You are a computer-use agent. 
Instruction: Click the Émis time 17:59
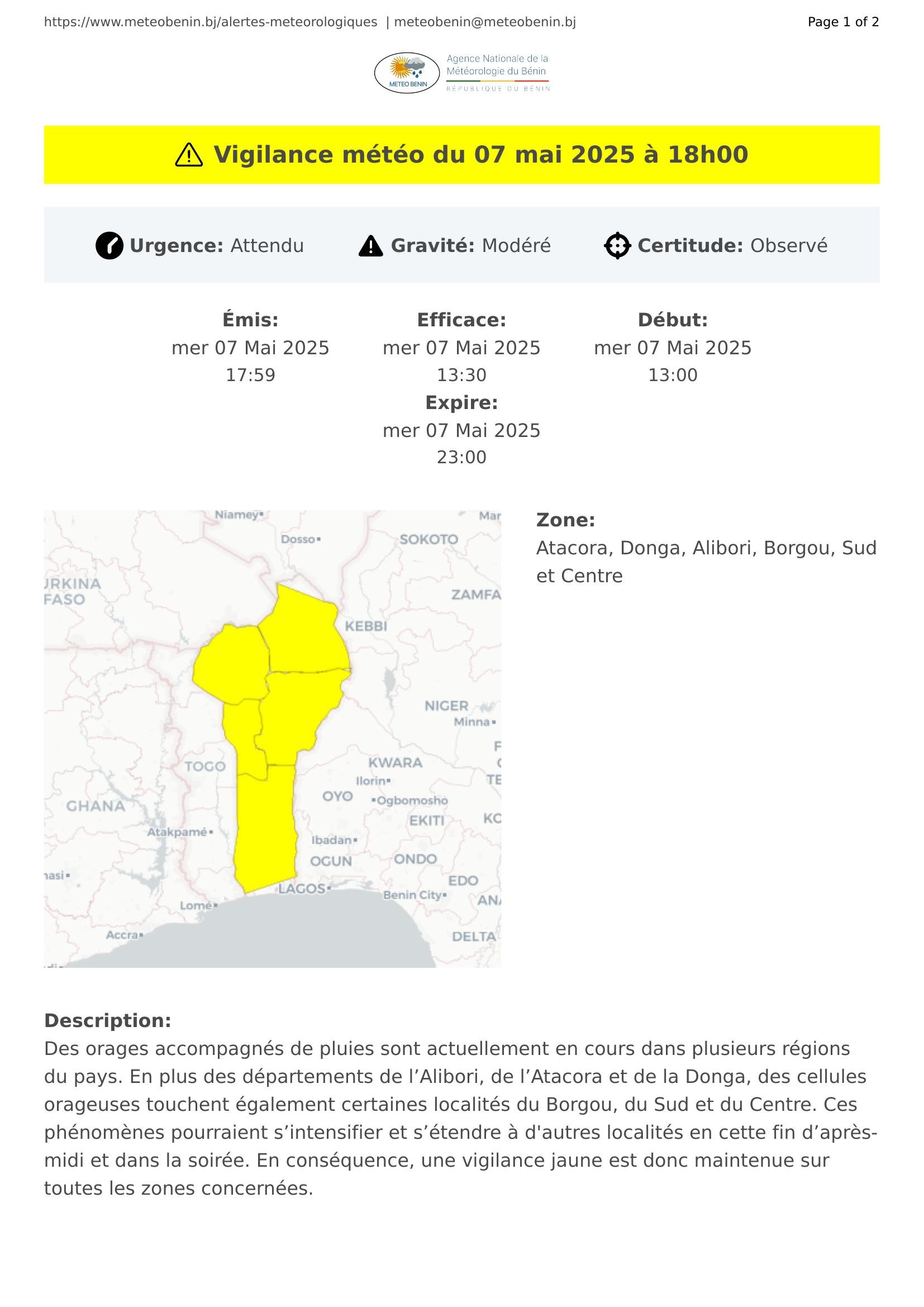(250, 375)
